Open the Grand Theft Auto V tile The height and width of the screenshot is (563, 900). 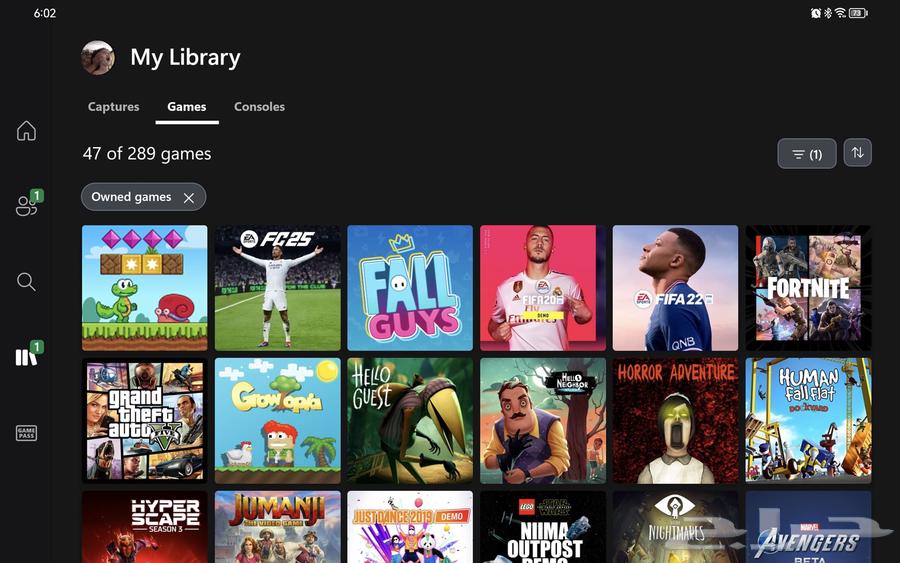point(145,421)
